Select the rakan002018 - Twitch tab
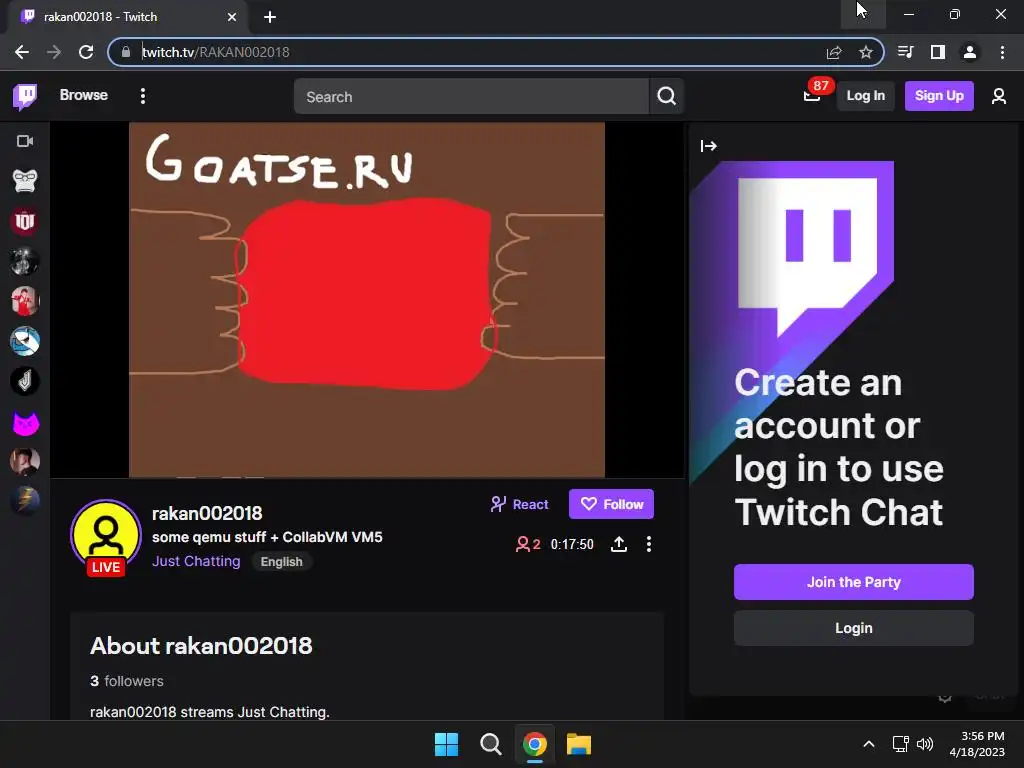Image resolution: width=1024 pixels, height=768 pixels. [x=127, y=17]
